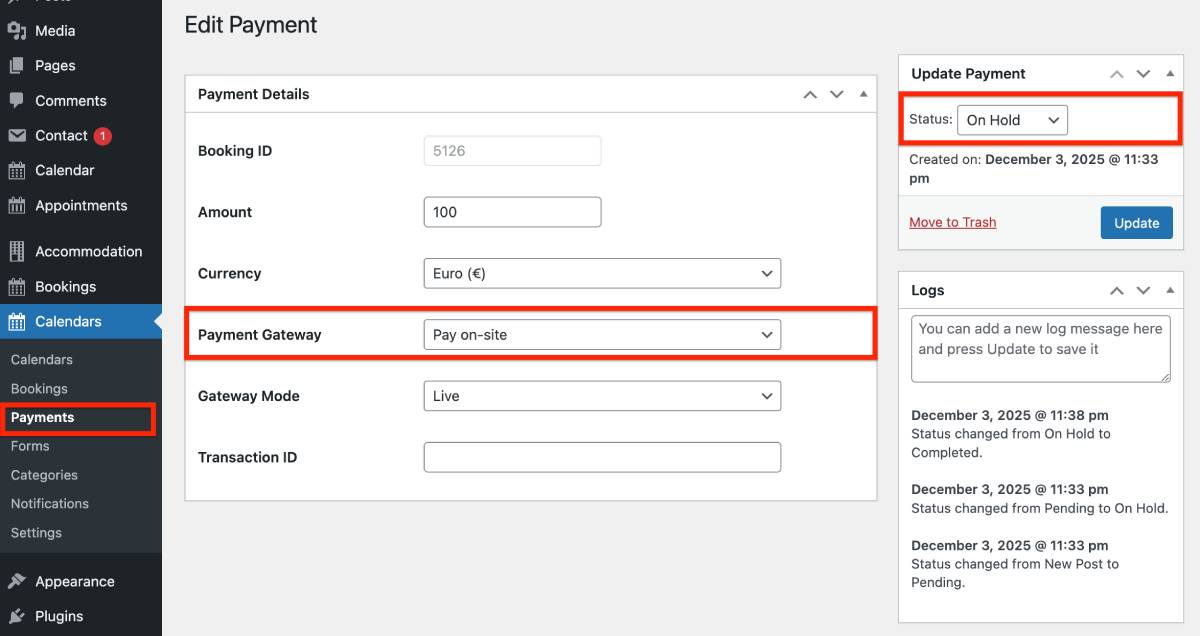Toggle the Payment Details panel collapse arrow
This screenshot has width=1200, height=636.
864,94
